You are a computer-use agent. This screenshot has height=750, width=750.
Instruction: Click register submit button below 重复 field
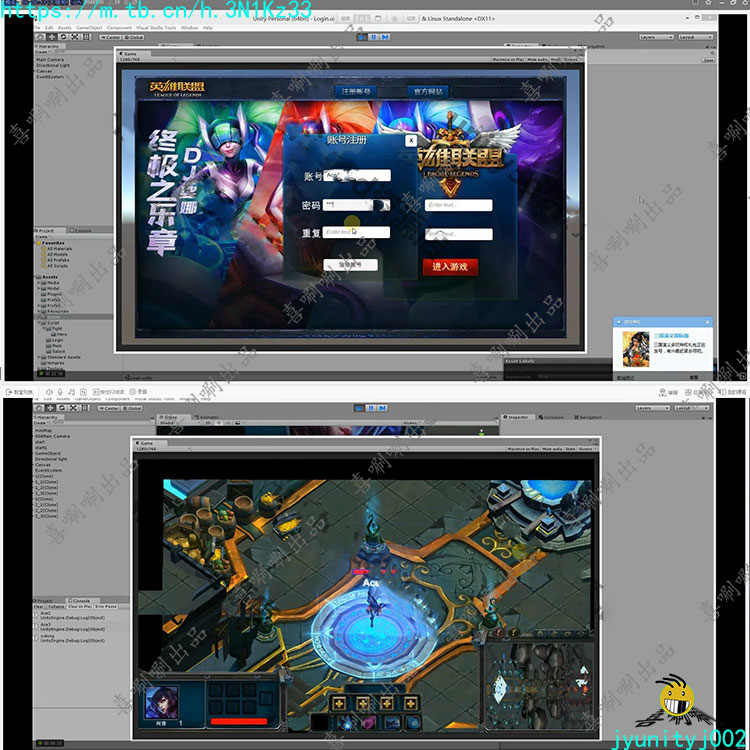350,265
